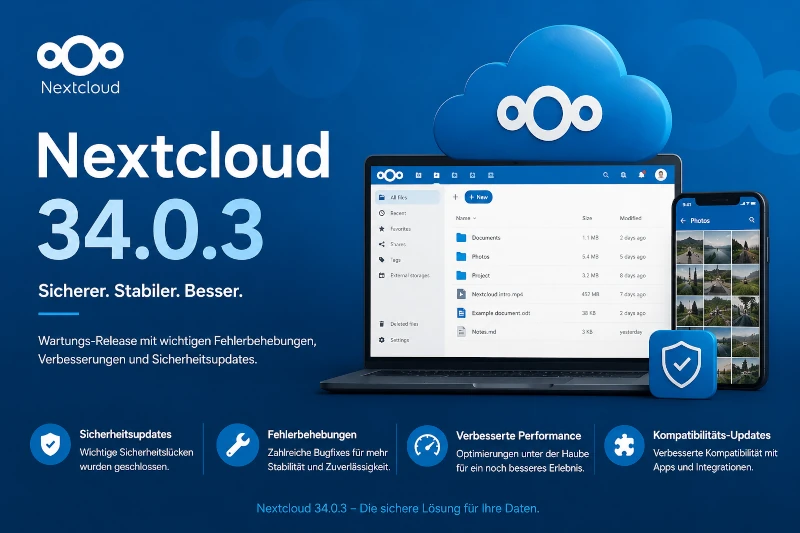The width and height of the screenshot is (800, 533).
Task: Click the blue New button
Action: (479, 197)
